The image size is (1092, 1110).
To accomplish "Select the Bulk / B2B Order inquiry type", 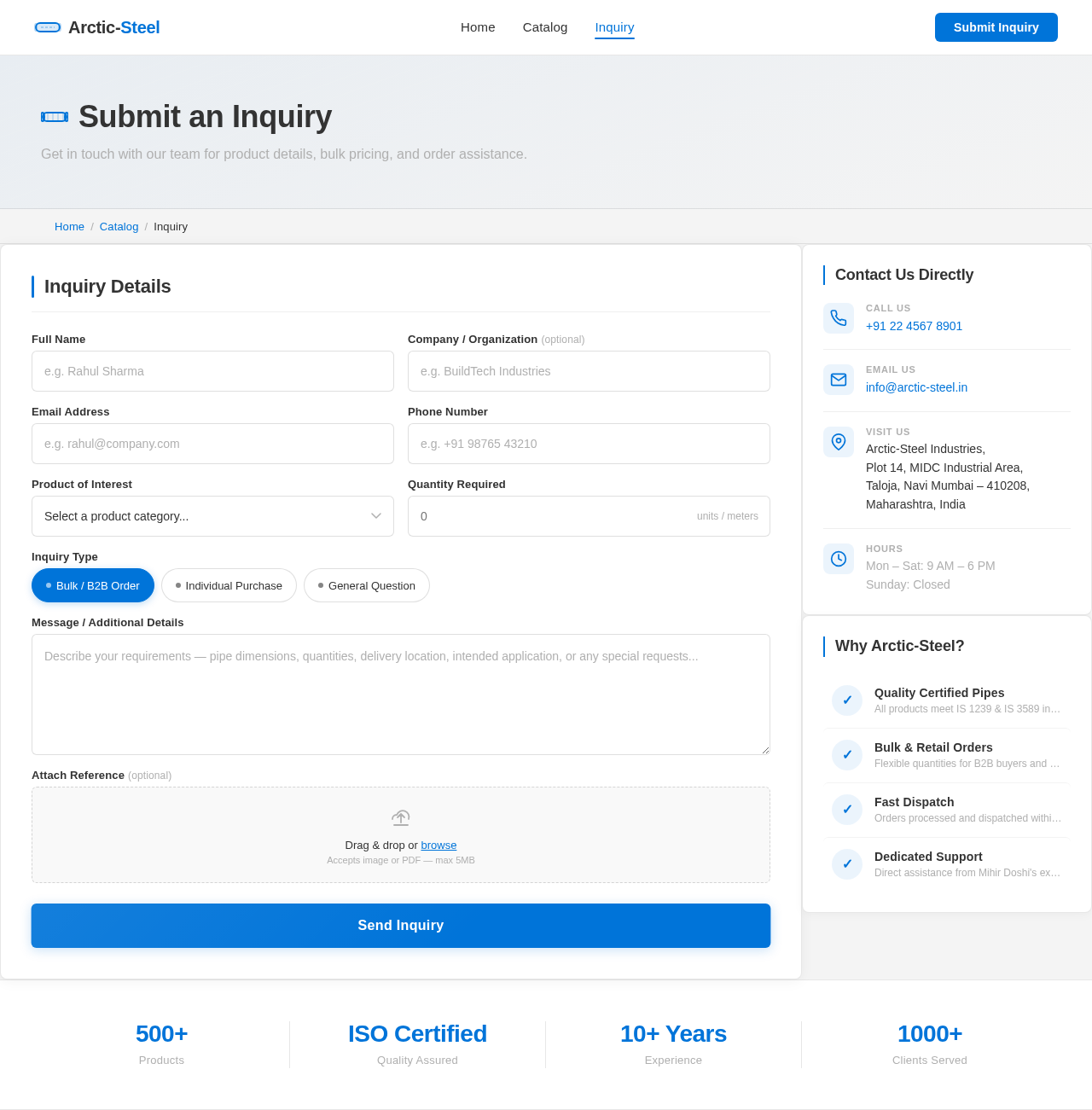I will [x=92, y=585].
